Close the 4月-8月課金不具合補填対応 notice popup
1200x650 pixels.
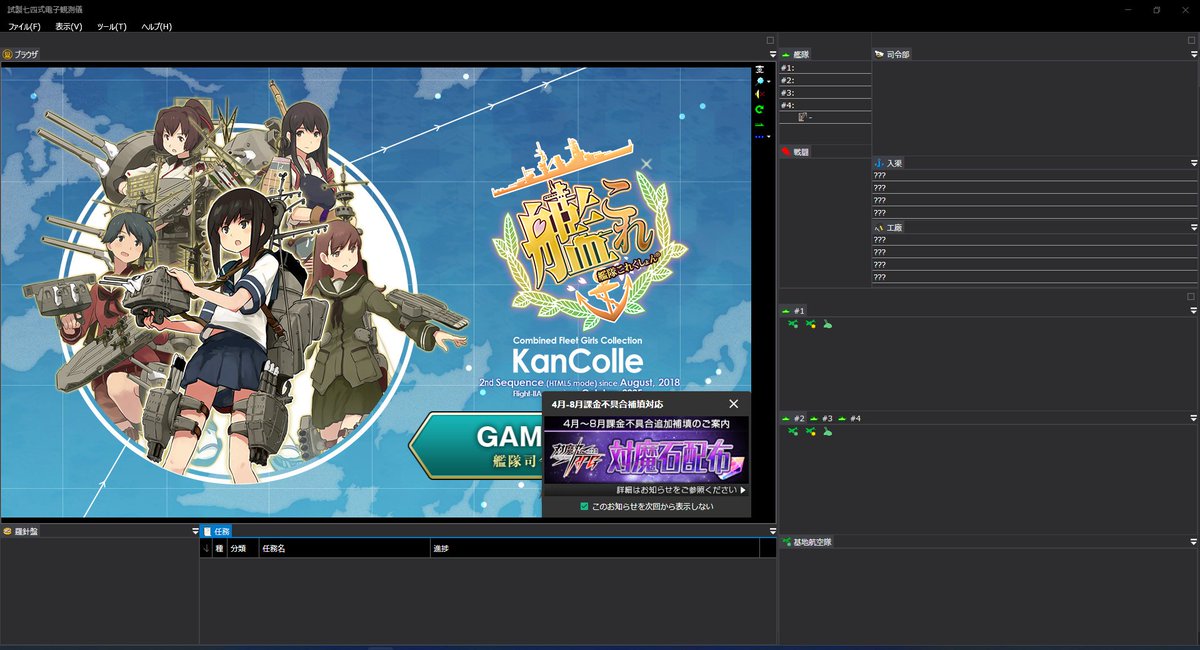pyautogui.click(x=734, y=404)
